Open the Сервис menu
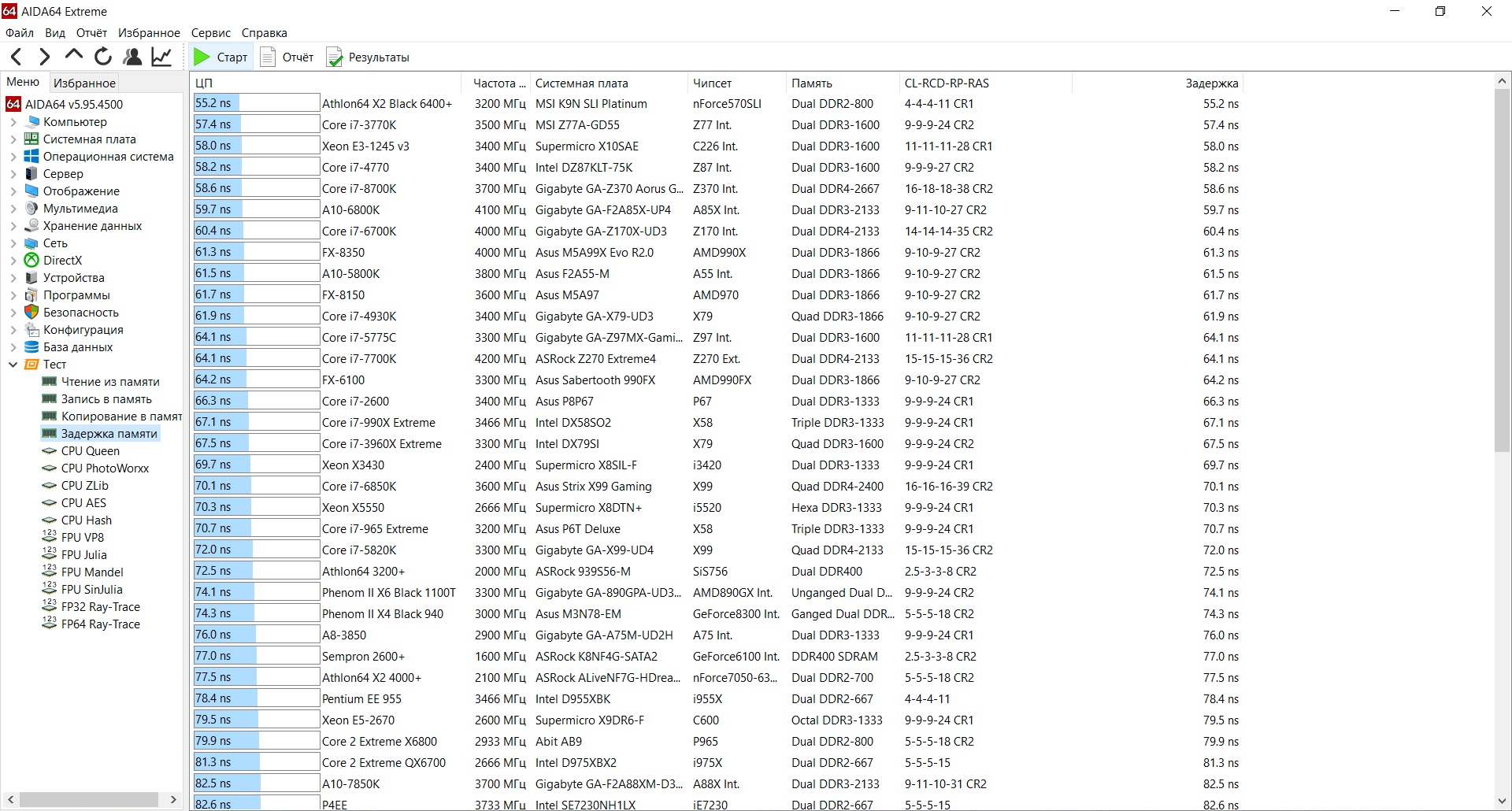 [211, 33]
